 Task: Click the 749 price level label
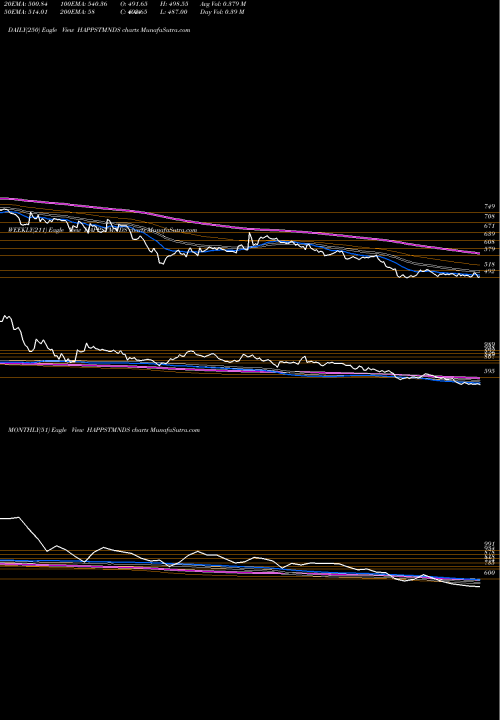tap(489, 207)
